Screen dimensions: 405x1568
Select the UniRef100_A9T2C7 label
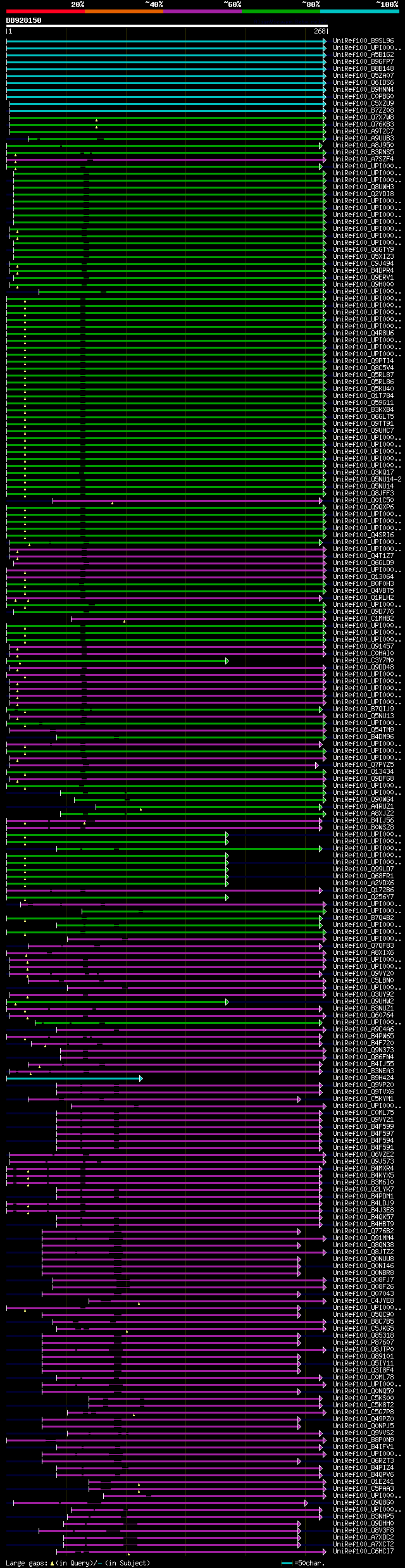363,132
